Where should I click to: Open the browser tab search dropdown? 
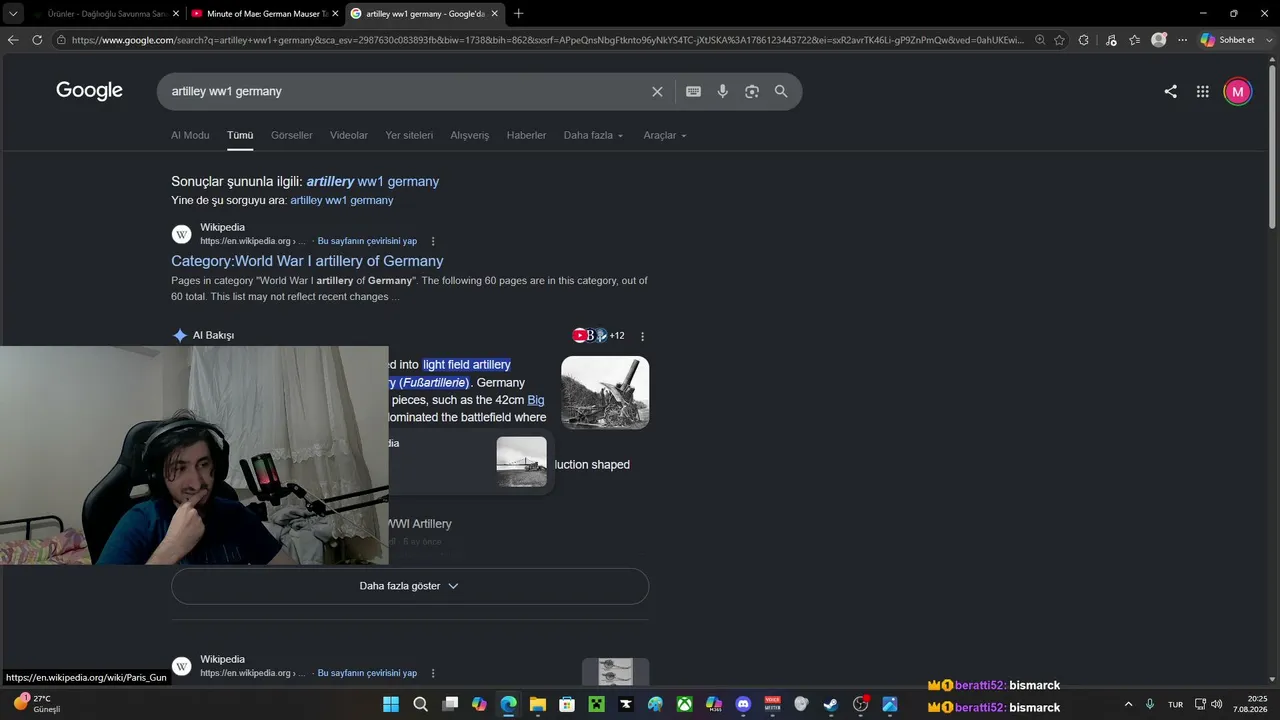[x=13, y=14]
